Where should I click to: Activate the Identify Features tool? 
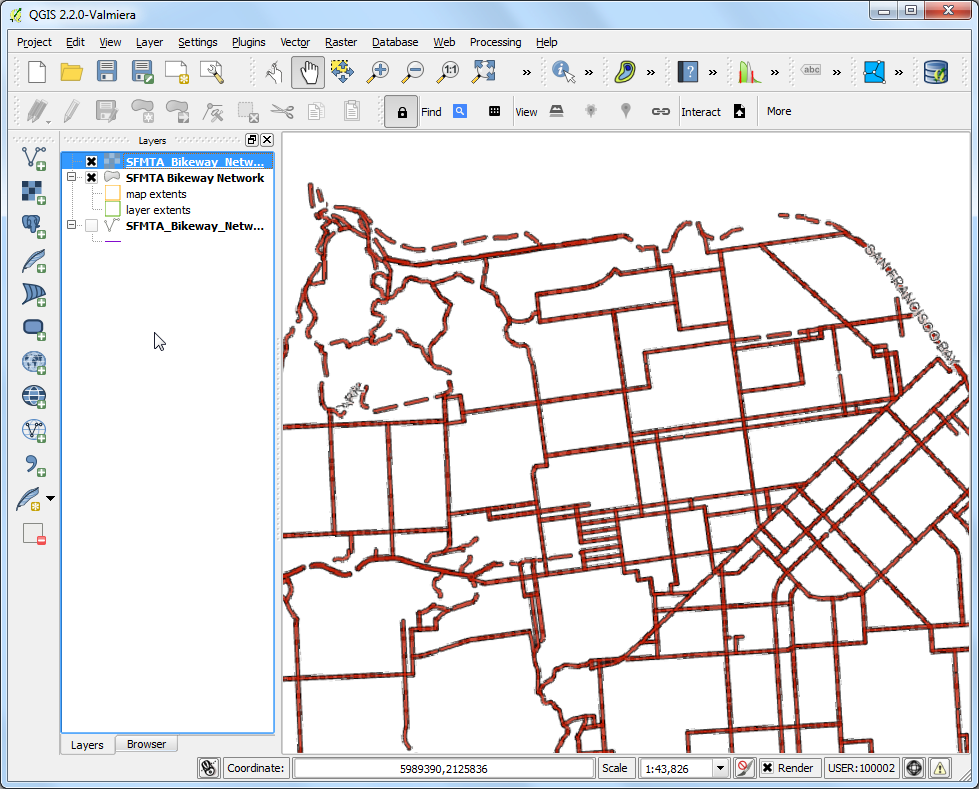pyautogui.click(x=563, y=72)
